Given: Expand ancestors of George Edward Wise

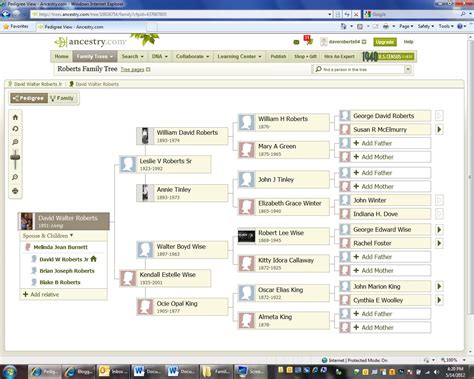Looking at the screenshot, I should click(x=439, y=229).
